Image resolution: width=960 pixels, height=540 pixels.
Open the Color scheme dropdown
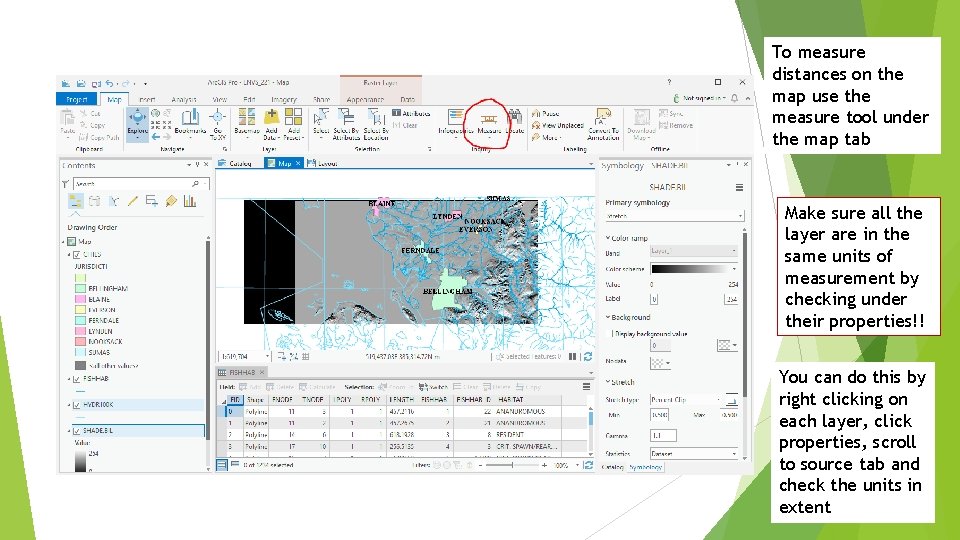694,269
